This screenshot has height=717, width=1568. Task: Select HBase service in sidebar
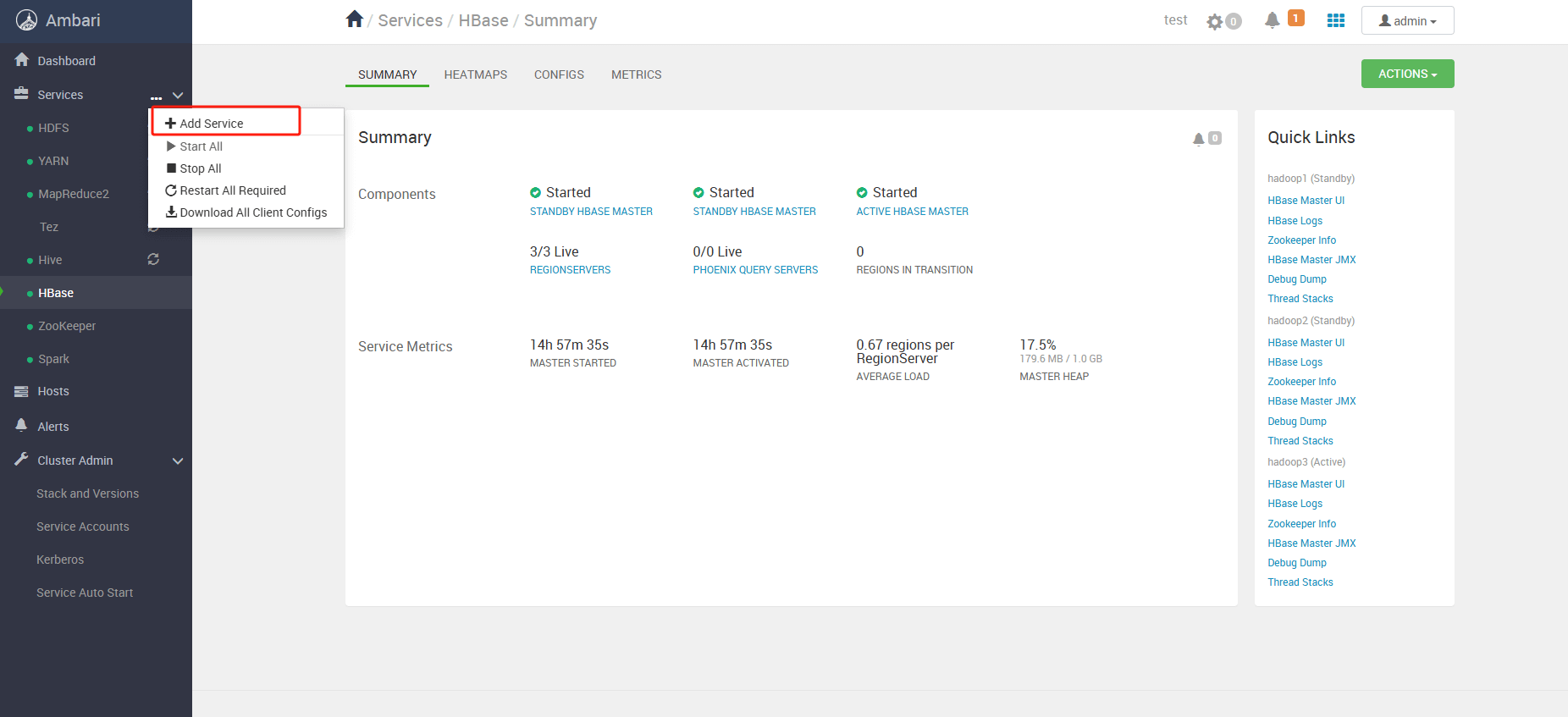coord(56,293)
